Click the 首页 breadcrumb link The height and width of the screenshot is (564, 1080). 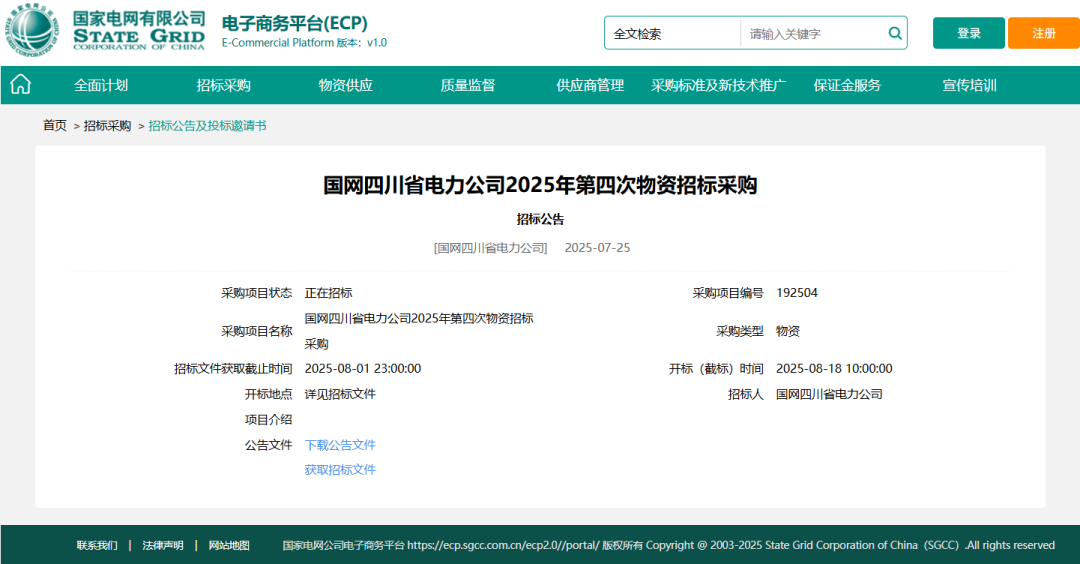[54, 125]
